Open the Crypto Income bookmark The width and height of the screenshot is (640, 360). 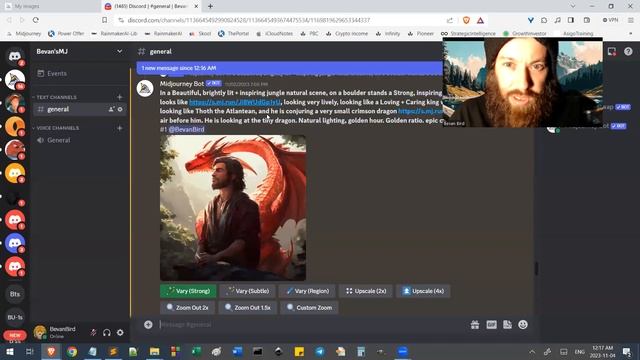(x=347, y=33)
